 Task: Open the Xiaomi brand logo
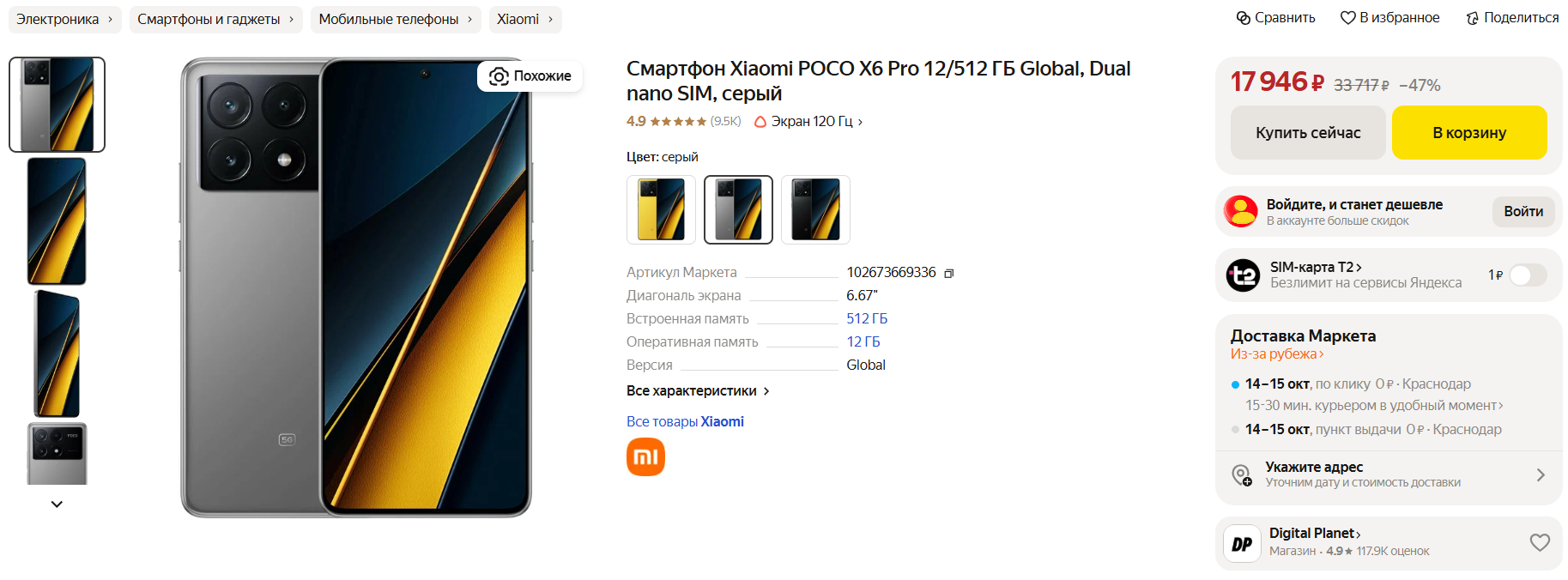[x=645, y=456]
